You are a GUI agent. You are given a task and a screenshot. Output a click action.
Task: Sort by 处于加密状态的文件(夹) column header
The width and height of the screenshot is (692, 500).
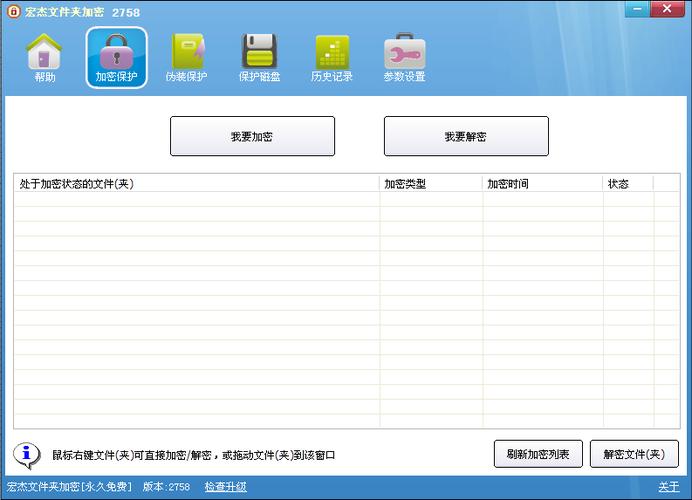(197, 184)
